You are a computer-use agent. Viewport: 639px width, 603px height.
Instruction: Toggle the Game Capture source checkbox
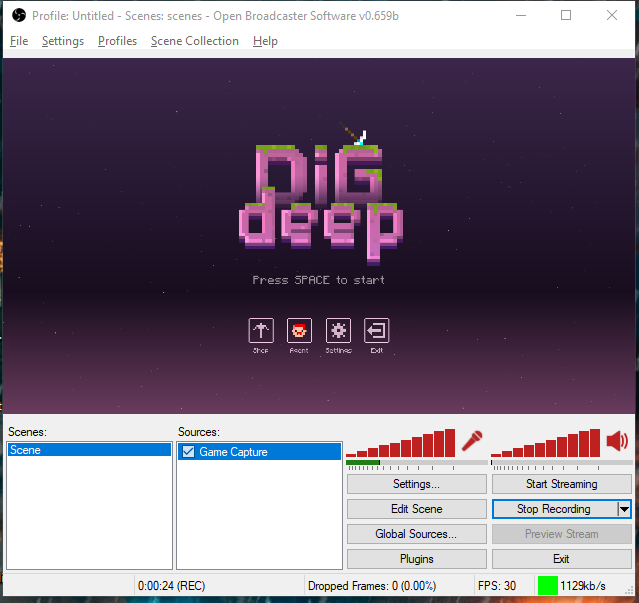[188, 451]
